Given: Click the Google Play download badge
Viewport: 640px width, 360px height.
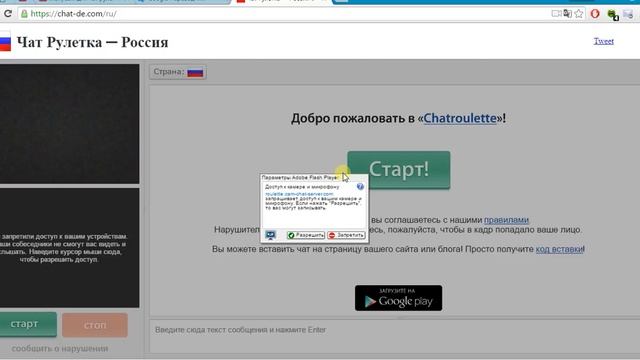Looking at the screenshot, I should [x=398, y=298].
